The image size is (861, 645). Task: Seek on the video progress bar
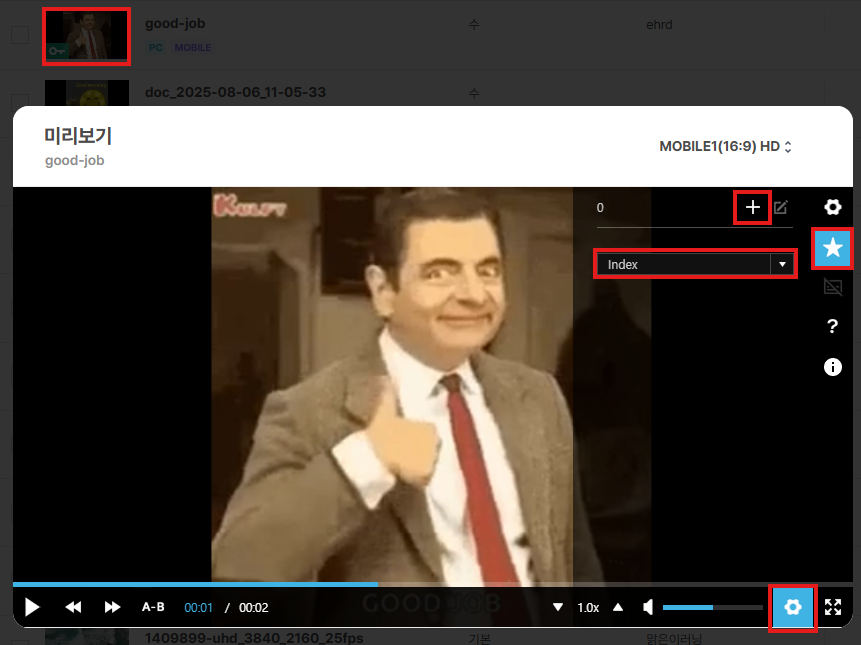[x=433, y=584]
